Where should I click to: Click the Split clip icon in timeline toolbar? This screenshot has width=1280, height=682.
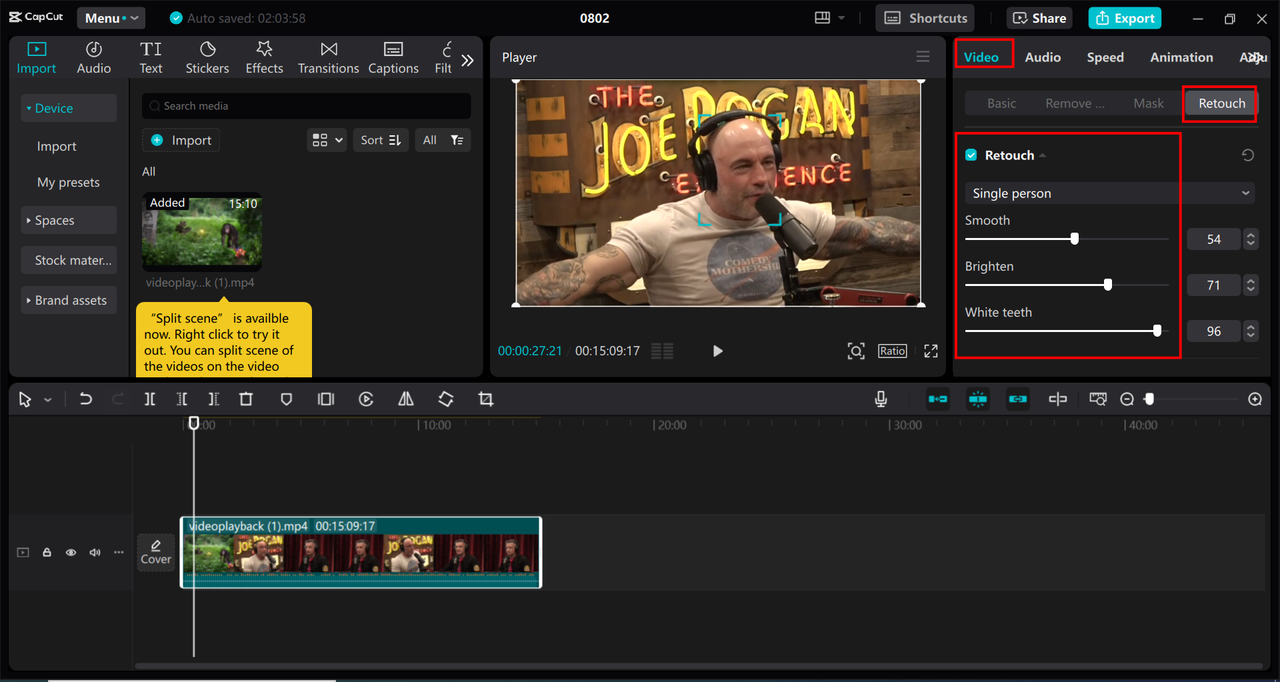click(149, 399)
